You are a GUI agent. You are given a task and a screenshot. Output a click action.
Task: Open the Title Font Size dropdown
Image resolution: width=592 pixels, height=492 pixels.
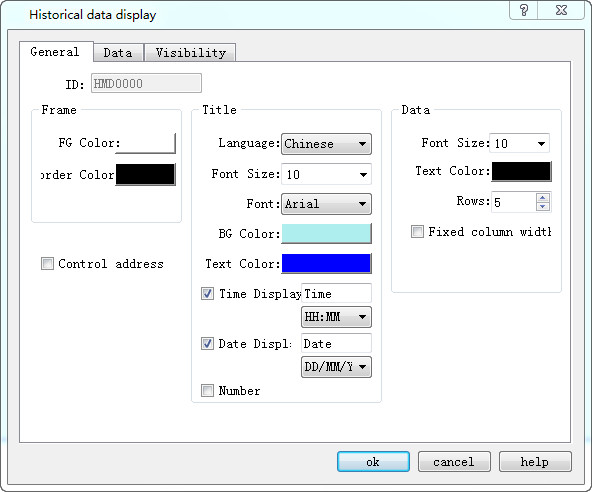coord(326,174)
